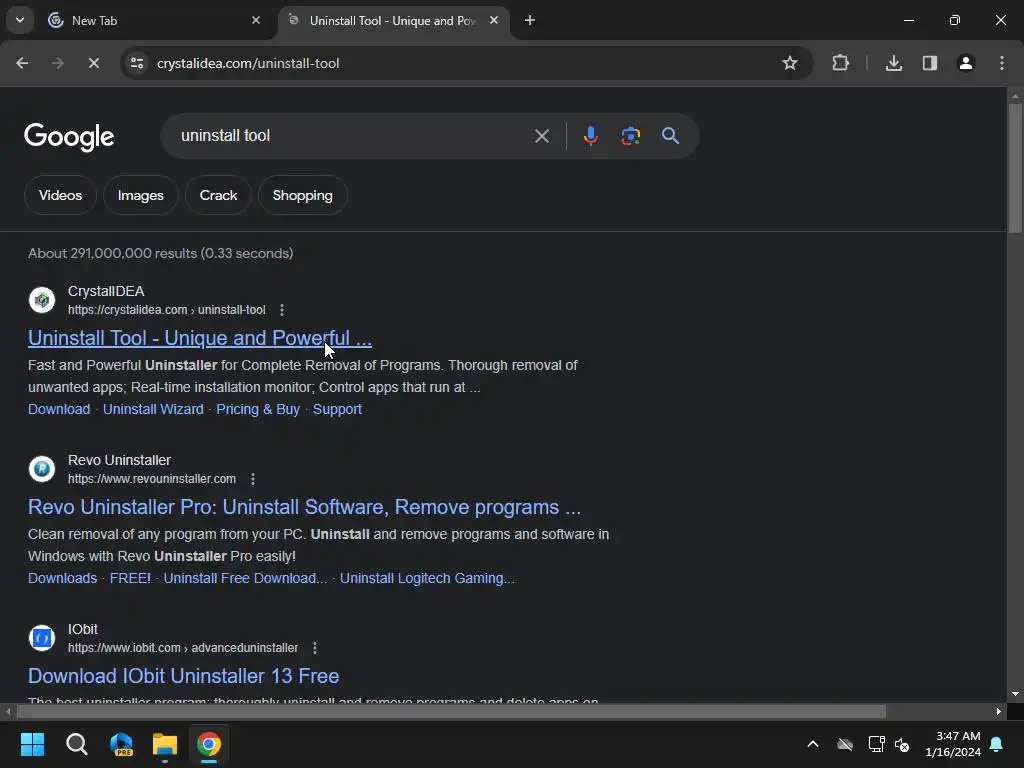Open more options for Revo Uninstaller result
This screenshot has height=768, width=1024.
pos(253,479)
